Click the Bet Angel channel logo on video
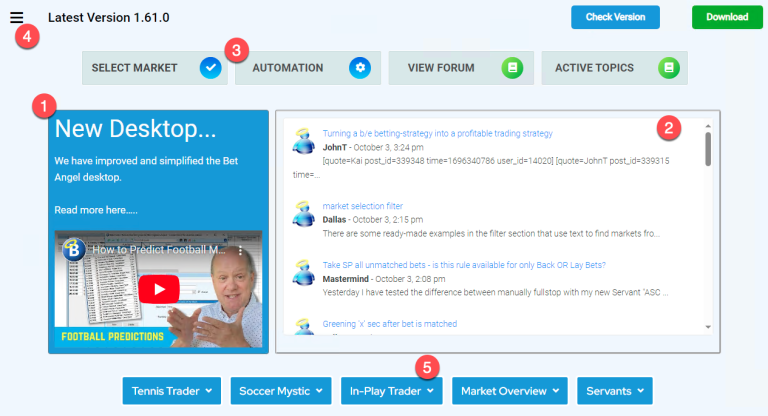This screenshot has height=416, width=768. tap(74, 250)
